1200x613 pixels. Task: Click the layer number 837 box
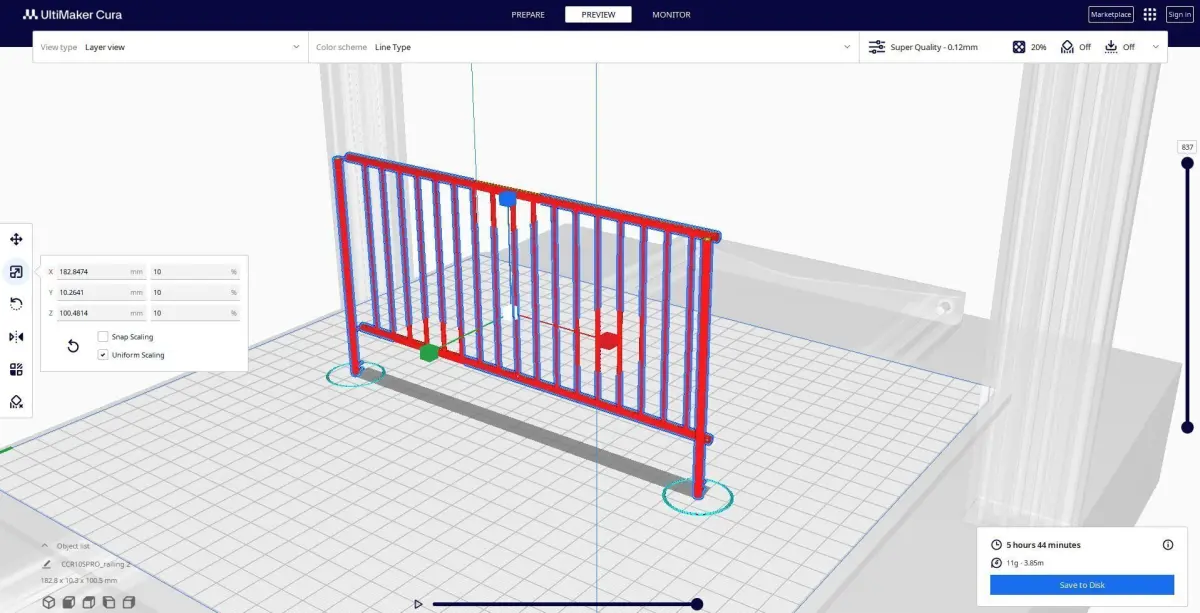[x=1187, y=147]
